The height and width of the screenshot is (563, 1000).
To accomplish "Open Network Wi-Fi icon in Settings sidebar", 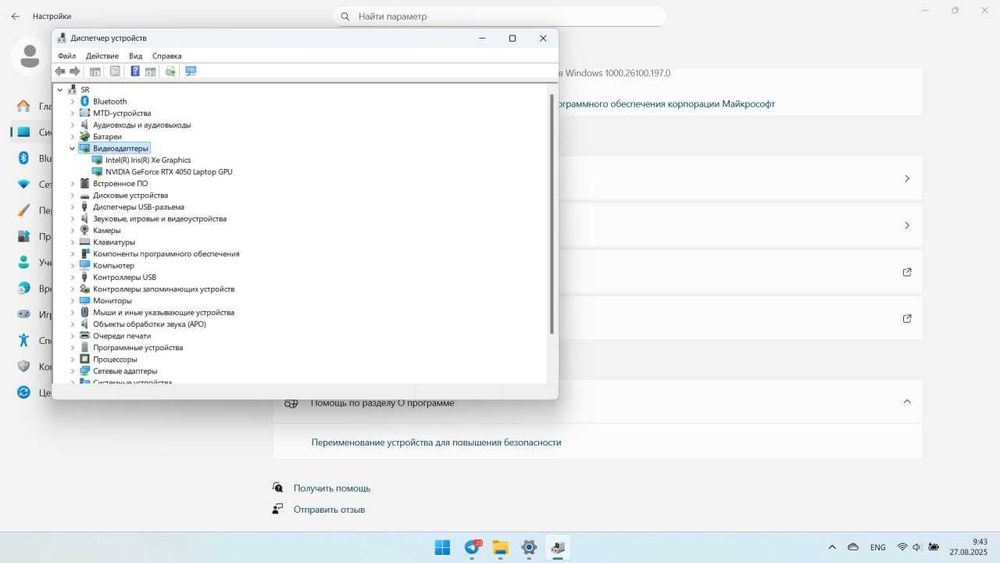I will (x=24, y=184).
